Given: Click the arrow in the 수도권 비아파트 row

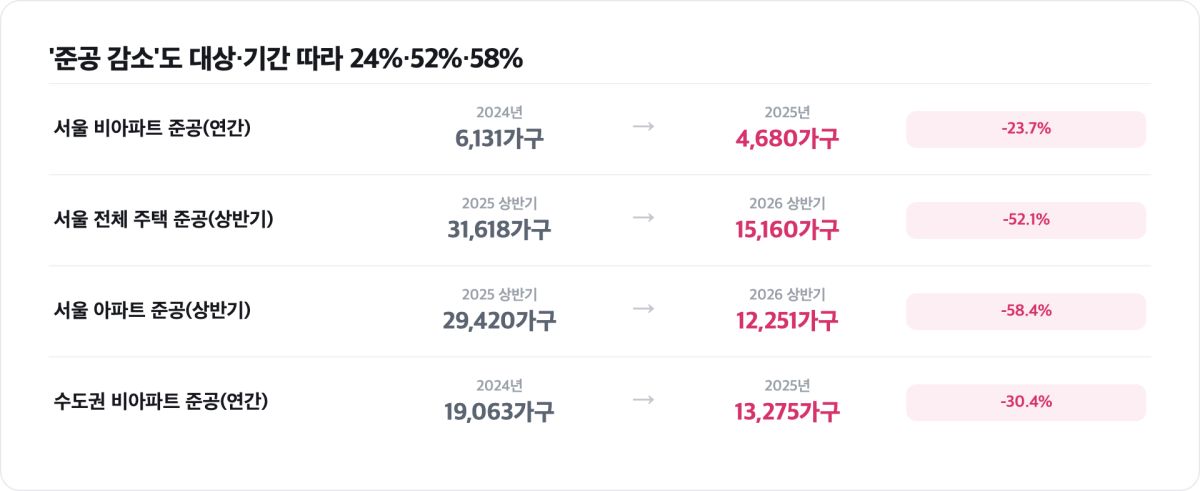Looking at the screenshot, I should [x=644, y=401].
